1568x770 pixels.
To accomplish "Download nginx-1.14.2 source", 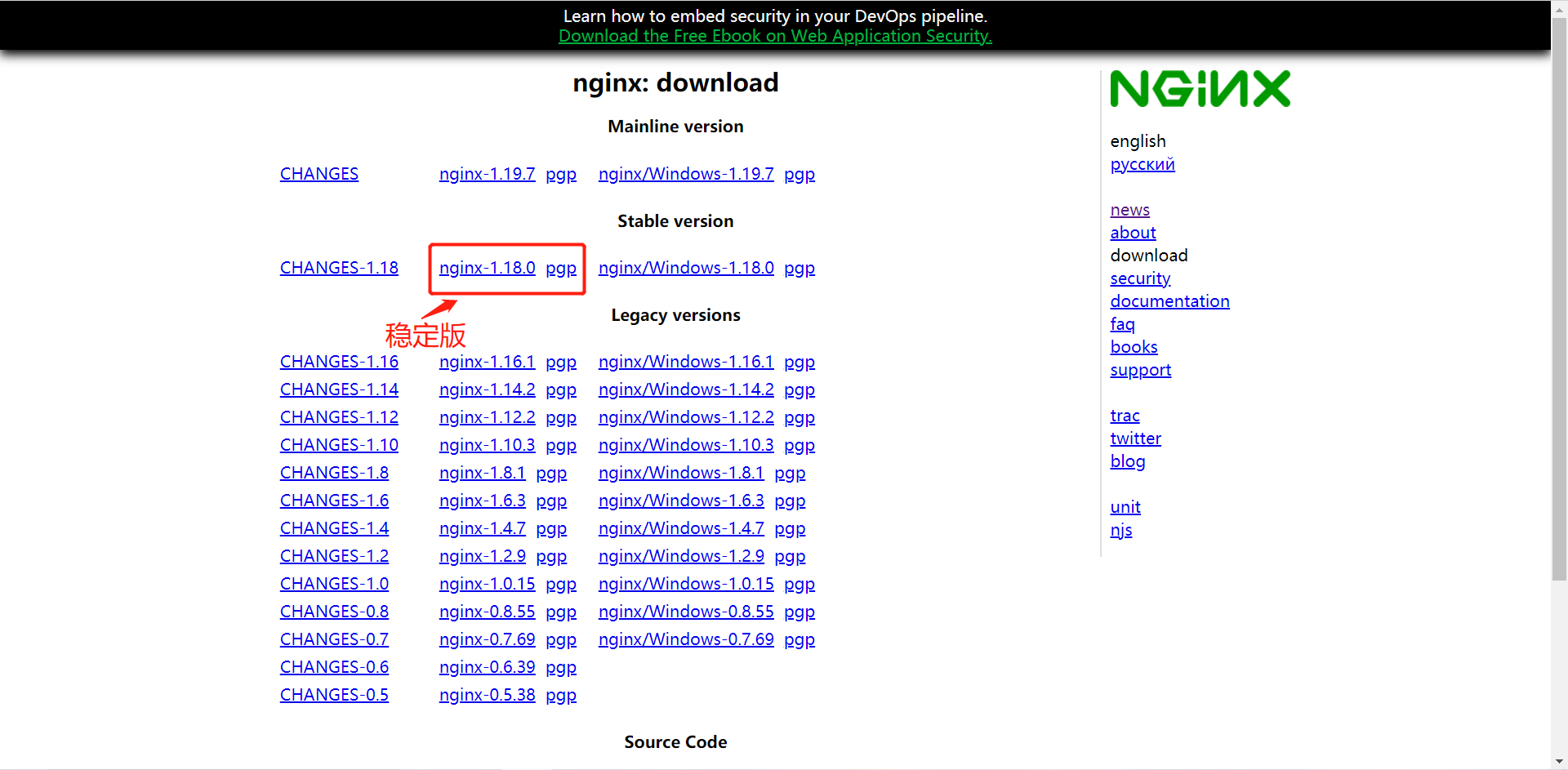I will pyautogui.click(x=487, y=389).
